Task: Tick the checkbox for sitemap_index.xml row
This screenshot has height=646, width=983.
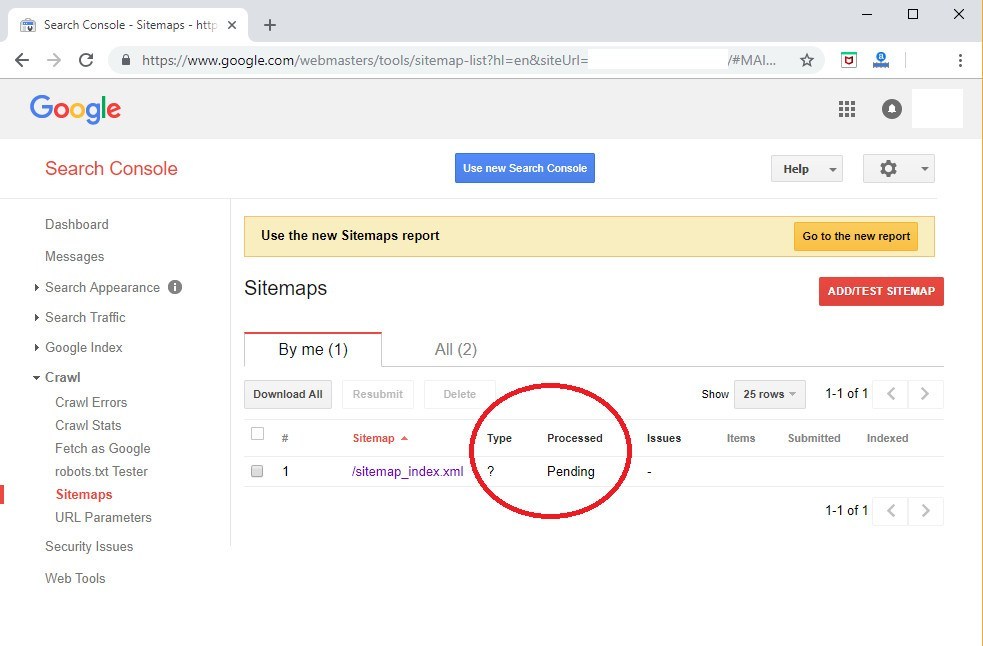Action: [257, 471]
